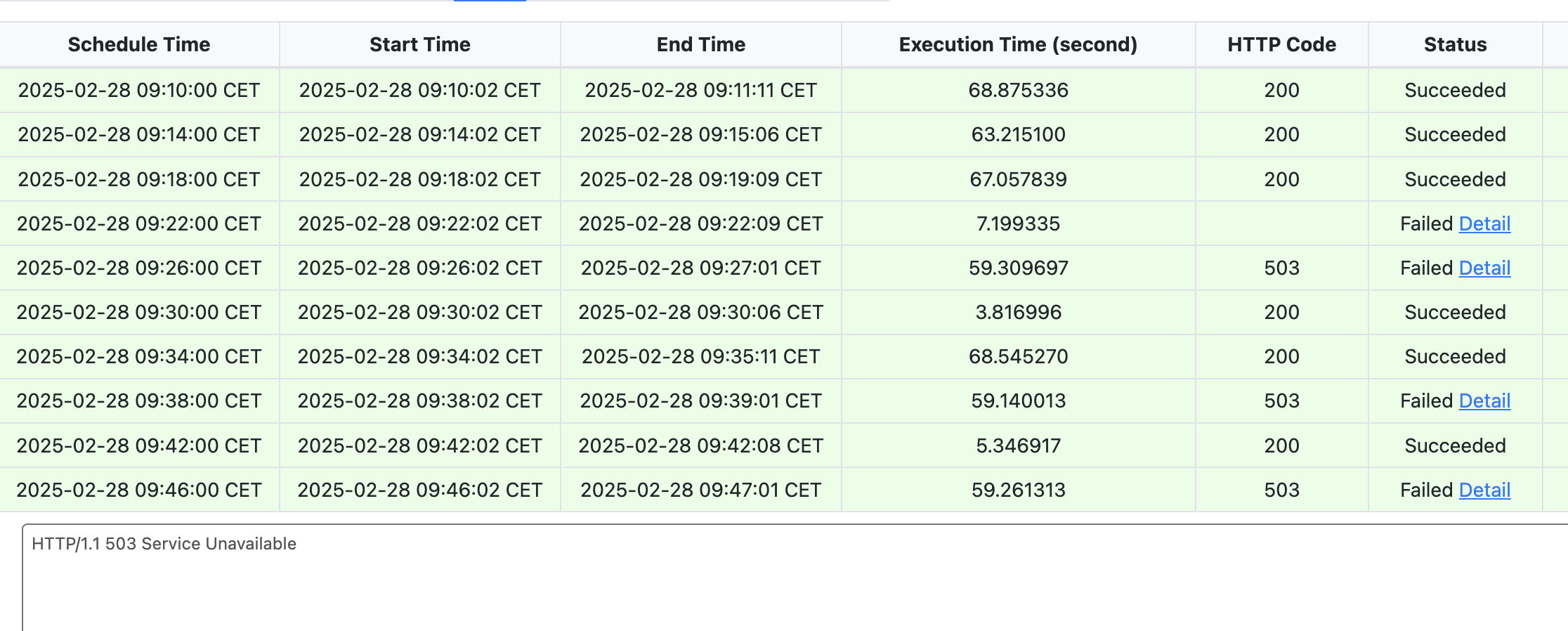Click Succeeded status in the 09:30:00 row
1568x631 pixels.
click(x=1455, y=312)
